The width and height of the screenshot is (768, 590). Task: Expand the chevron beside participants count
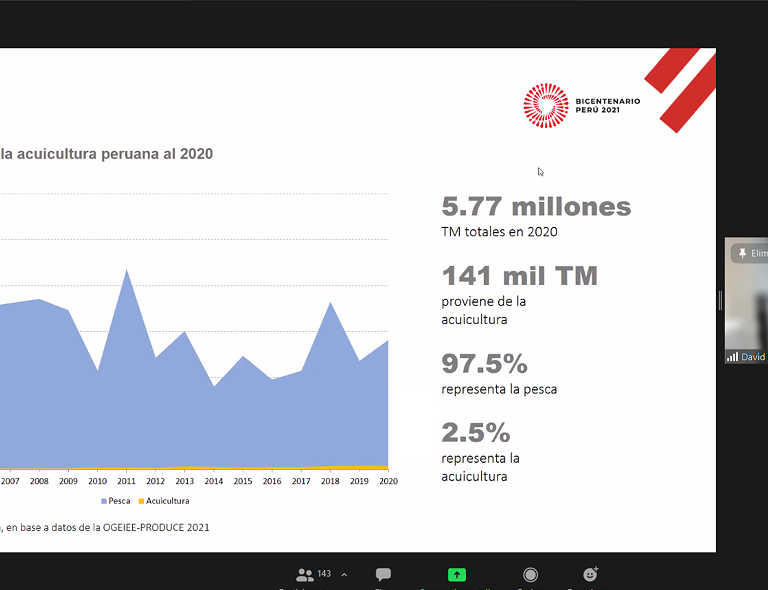tap(344, 575)
